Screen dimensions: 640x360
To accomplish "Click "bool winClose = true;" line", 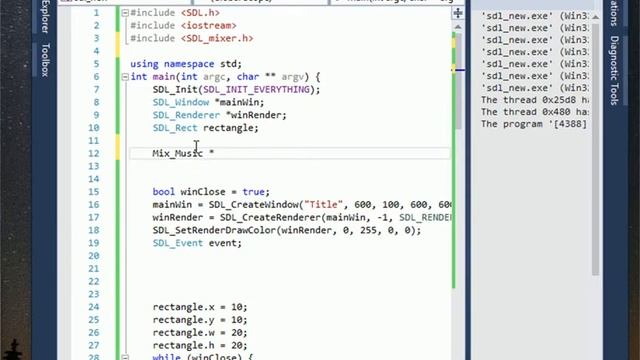I will pos(211,192).
